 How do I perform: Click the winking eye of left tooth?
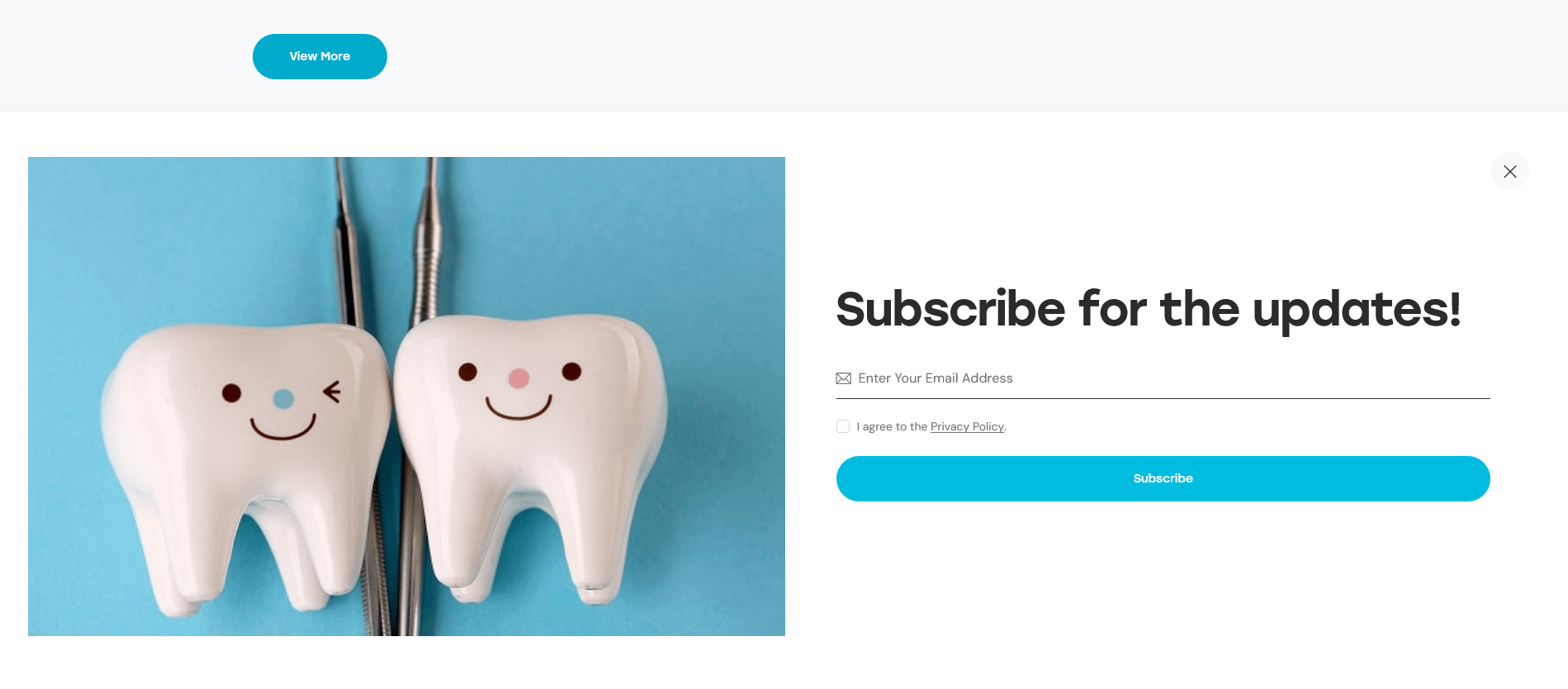332,392
